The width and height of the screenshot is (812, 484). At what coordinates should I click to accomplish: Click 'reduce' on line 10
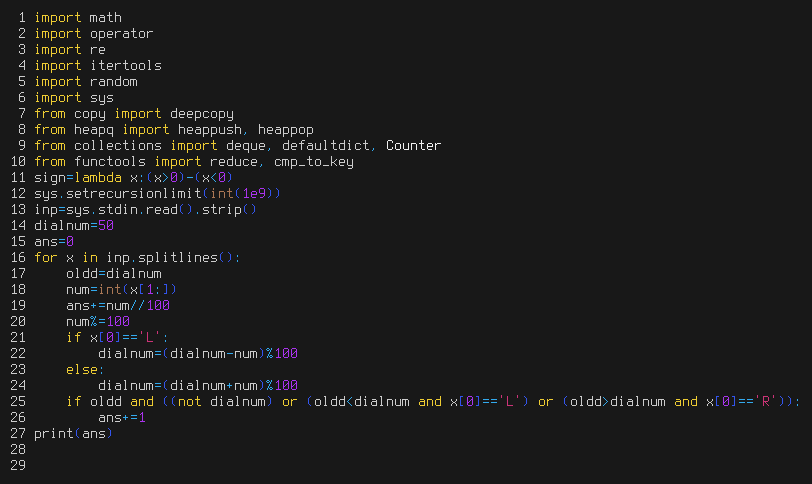234,162
